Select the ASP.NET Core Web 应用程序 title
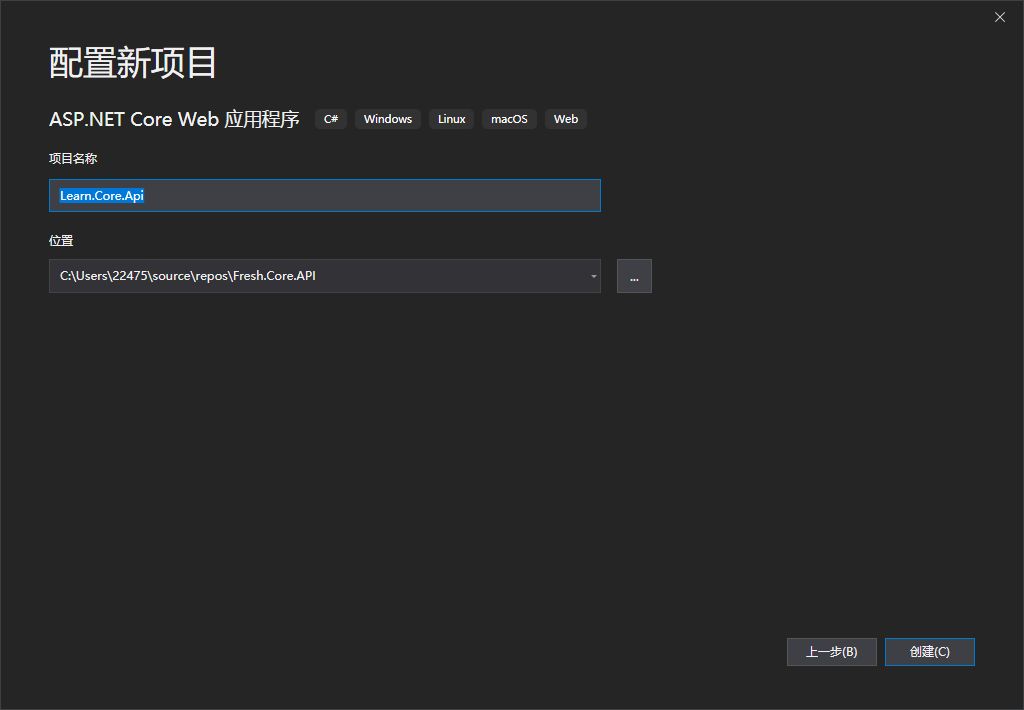 pyautogui.click(x=173, y=119)
